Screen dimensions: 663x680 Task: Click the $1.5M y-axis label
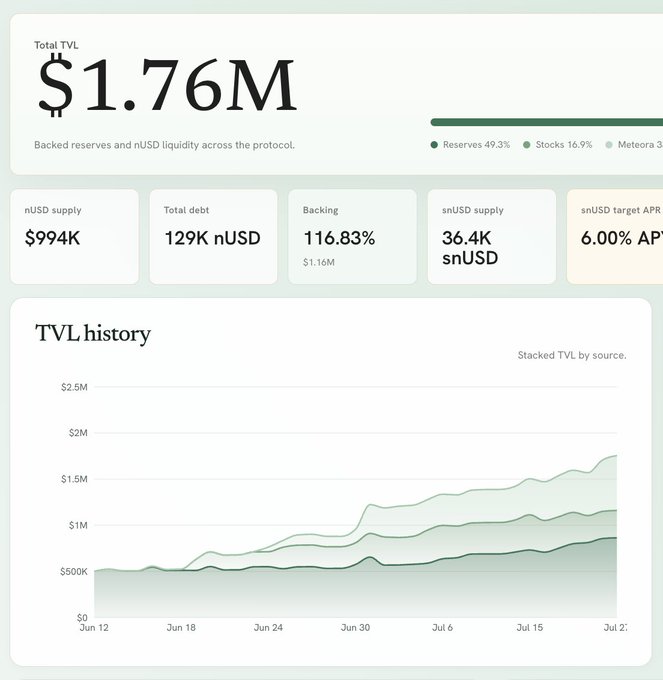(74, 479)
